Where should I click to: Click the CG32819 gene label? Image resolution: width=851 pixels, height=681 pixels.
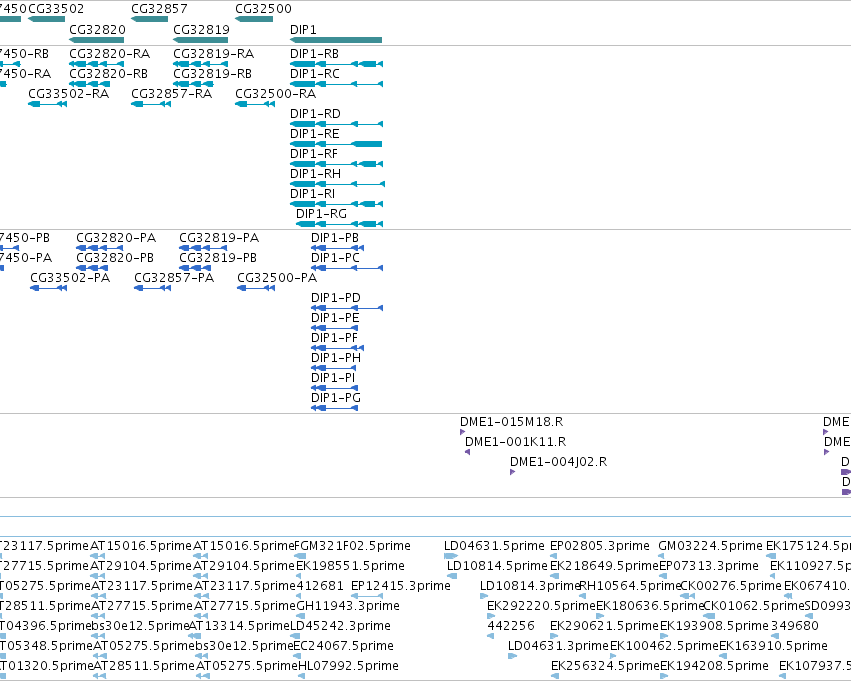coord(201,29)
